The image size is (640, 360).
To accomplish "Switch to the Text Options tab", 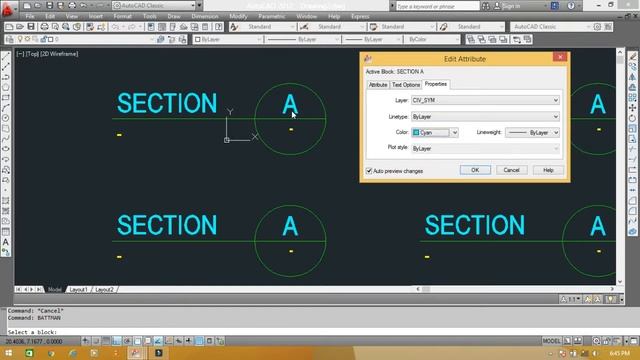I will pos(406,85).
